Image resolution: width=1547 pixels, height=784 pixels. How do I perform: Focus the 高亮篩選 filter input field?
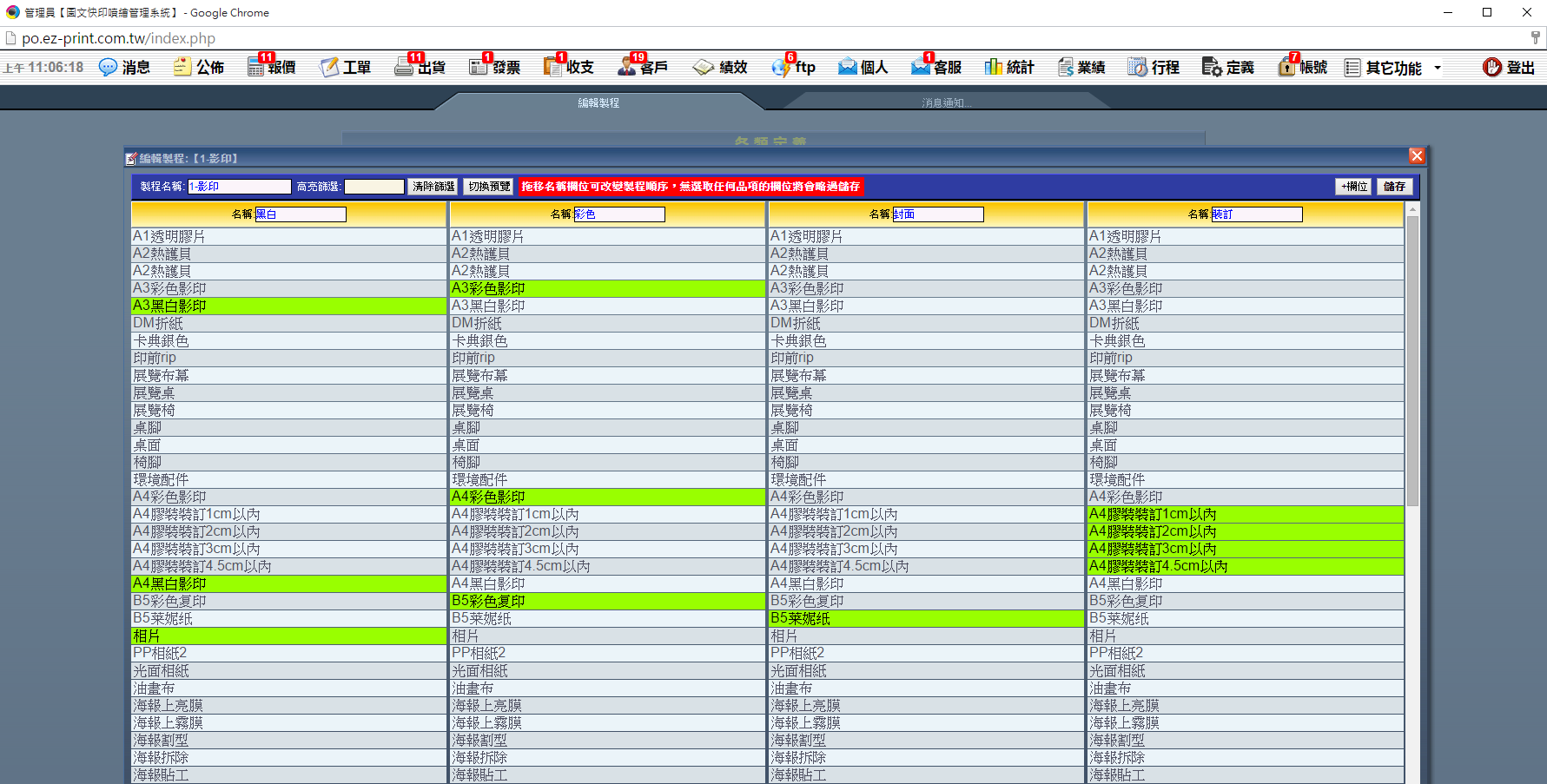(x=374, y=187)
